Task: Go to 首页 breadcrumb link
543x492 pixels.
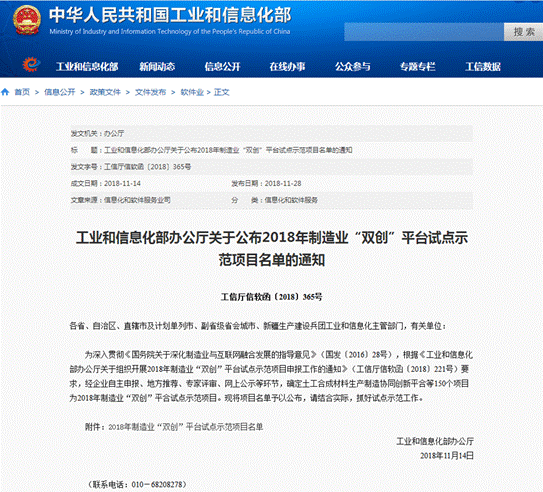Action: 22,92
